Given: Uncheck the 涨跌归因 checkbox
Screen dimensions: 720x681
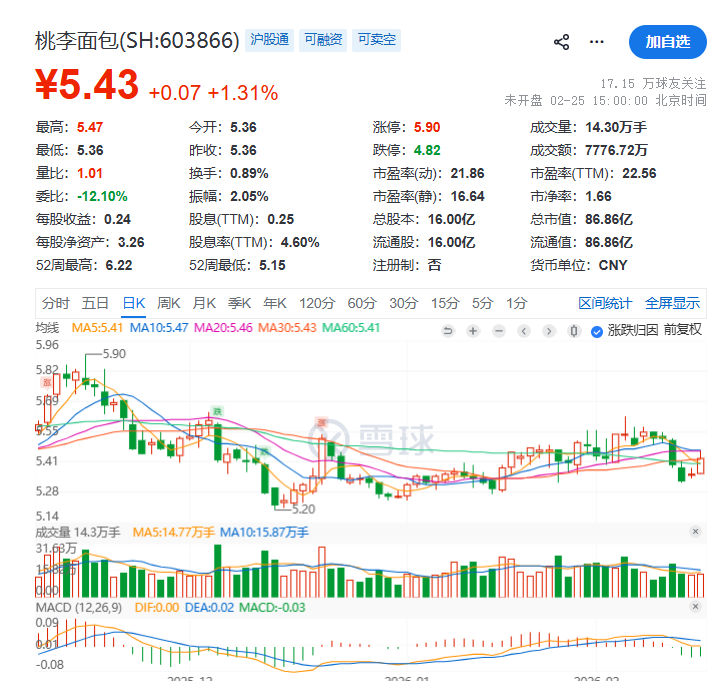Looking at the screenshot, I should [x=597, y=331].
